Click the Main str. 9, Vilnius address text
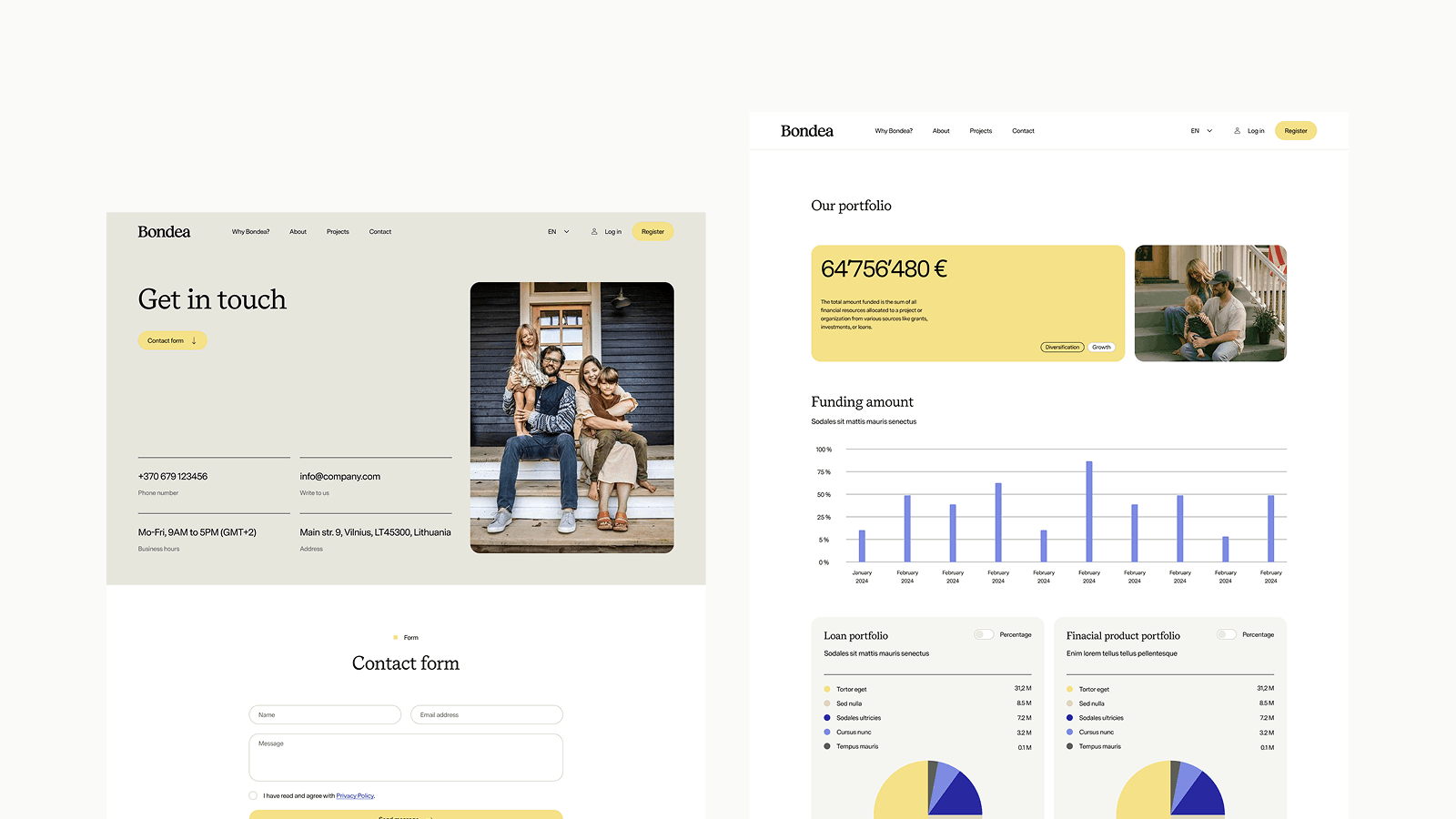This screenshot has width=1456, height=819. tap(375, 532)
